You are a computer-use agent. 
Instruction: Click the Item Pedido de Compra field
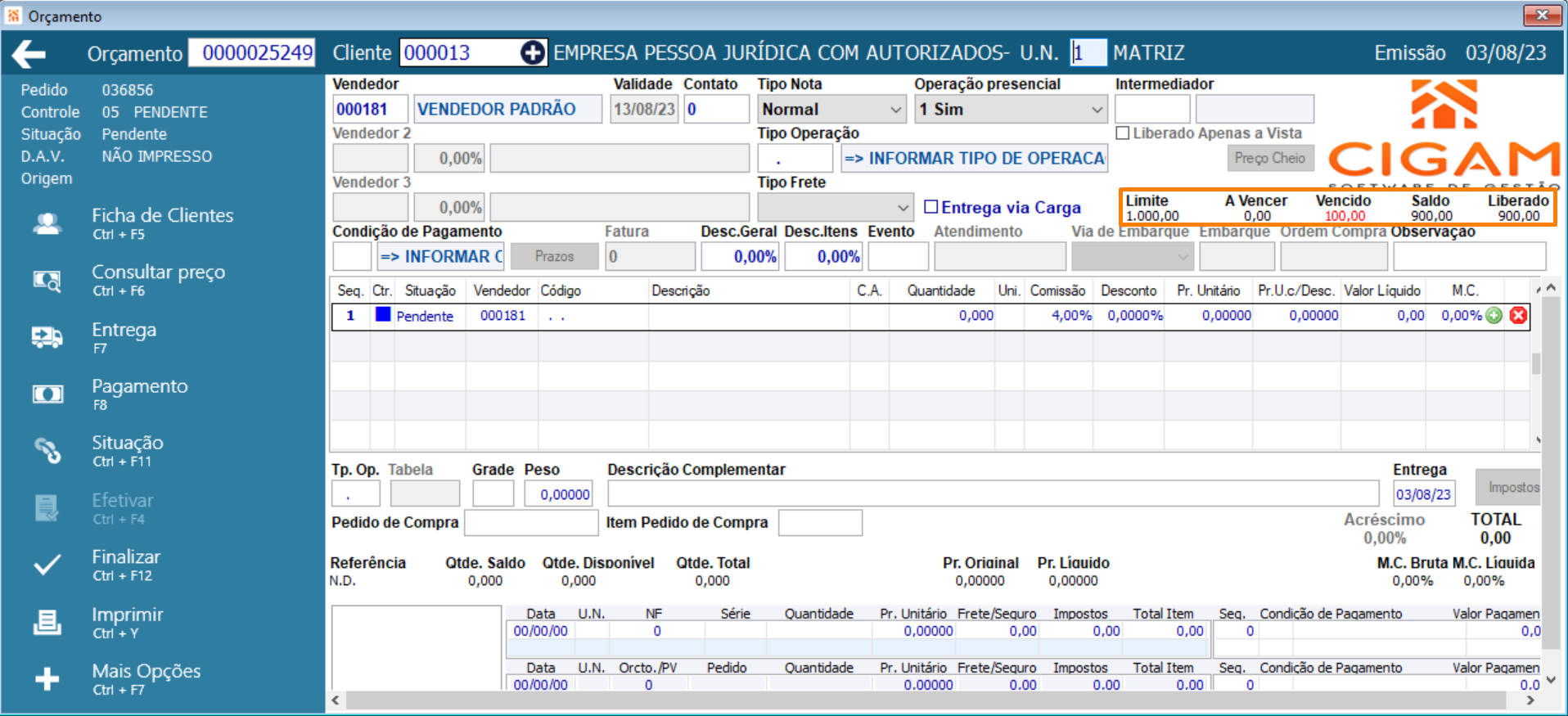(820, 523)
